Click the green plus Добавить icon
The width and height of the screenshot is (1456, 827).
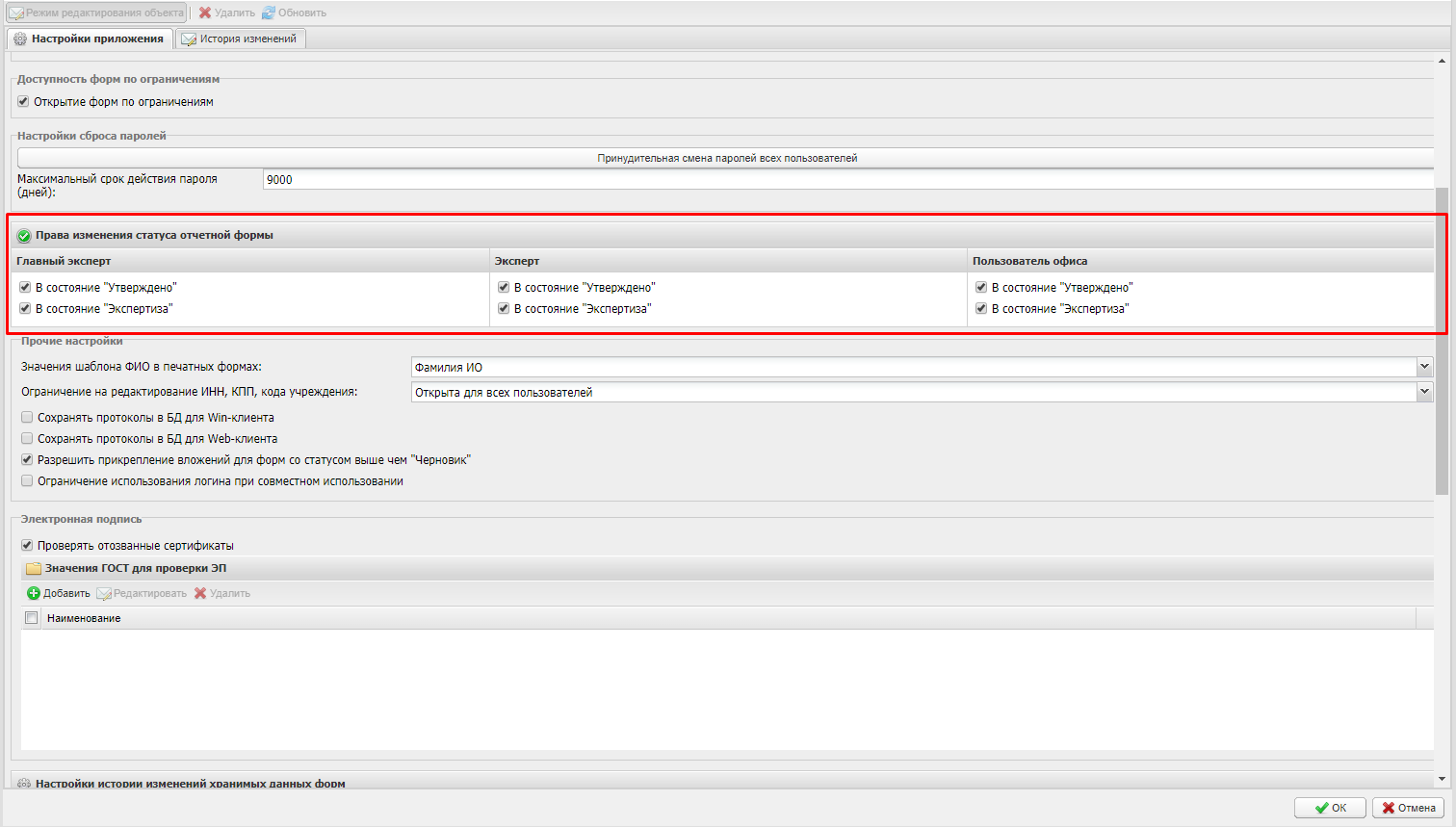34,593
